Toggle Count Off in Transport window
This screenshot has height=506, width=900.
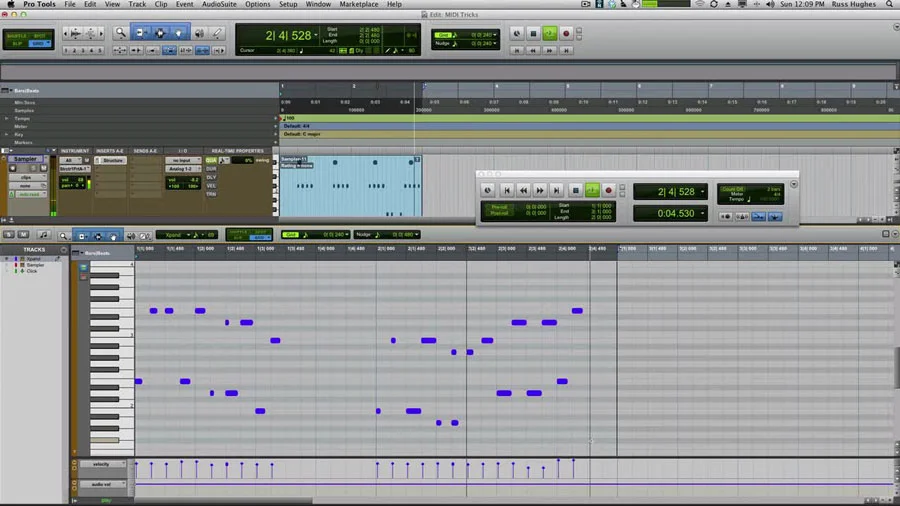732,189
